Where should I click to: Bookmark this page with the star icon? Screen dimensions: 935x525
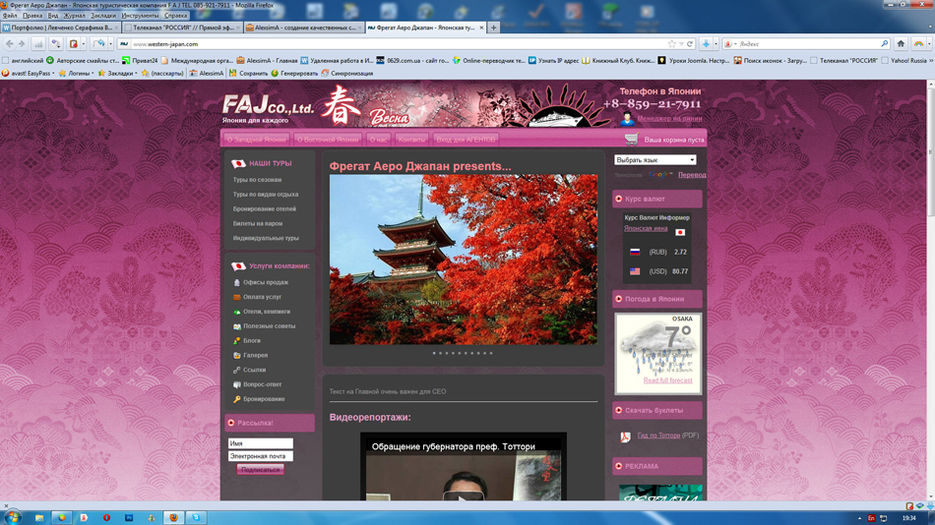click(672, 44)
